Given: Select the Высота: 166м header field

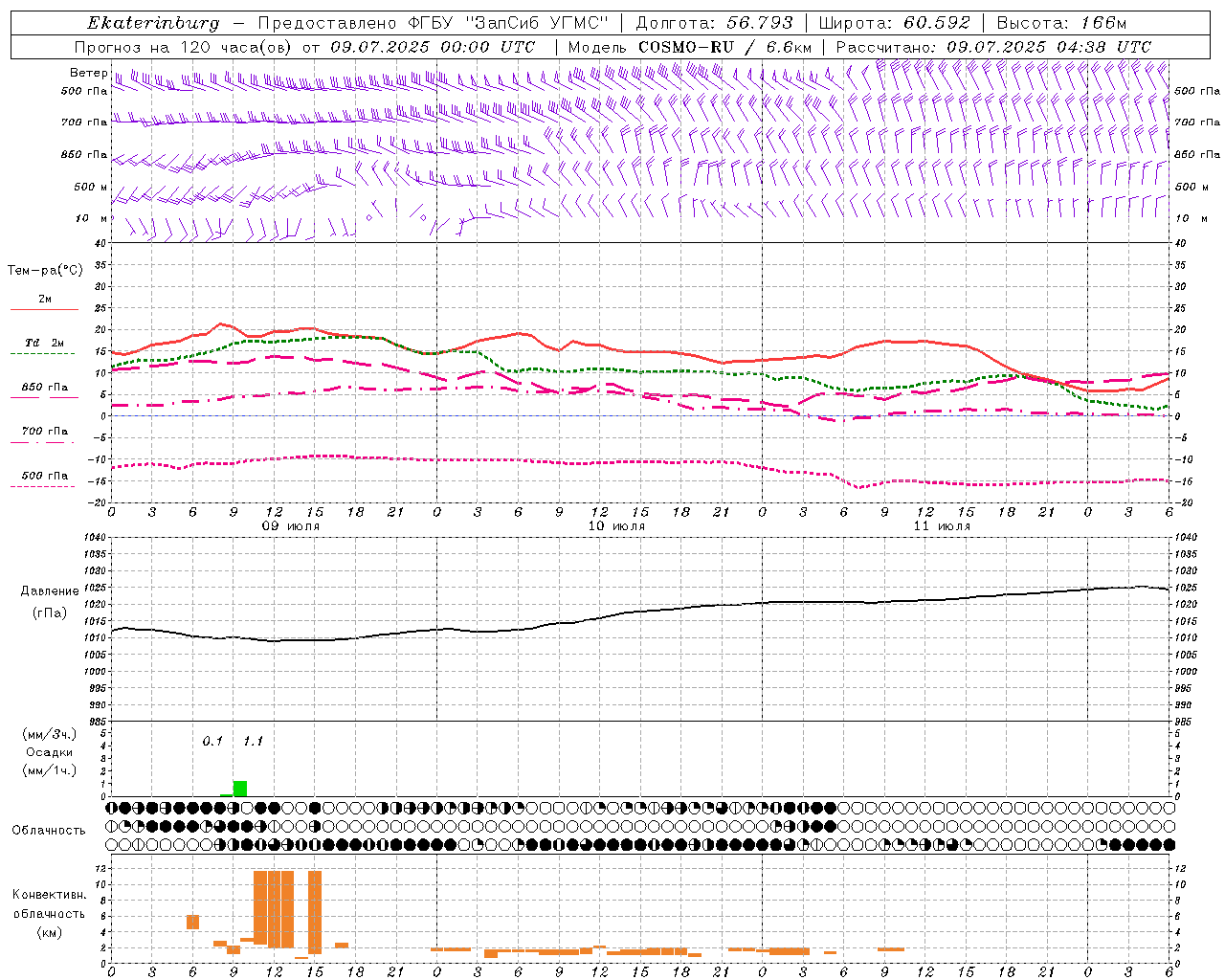Looking at the screenshot, I should pos(1061,23).
